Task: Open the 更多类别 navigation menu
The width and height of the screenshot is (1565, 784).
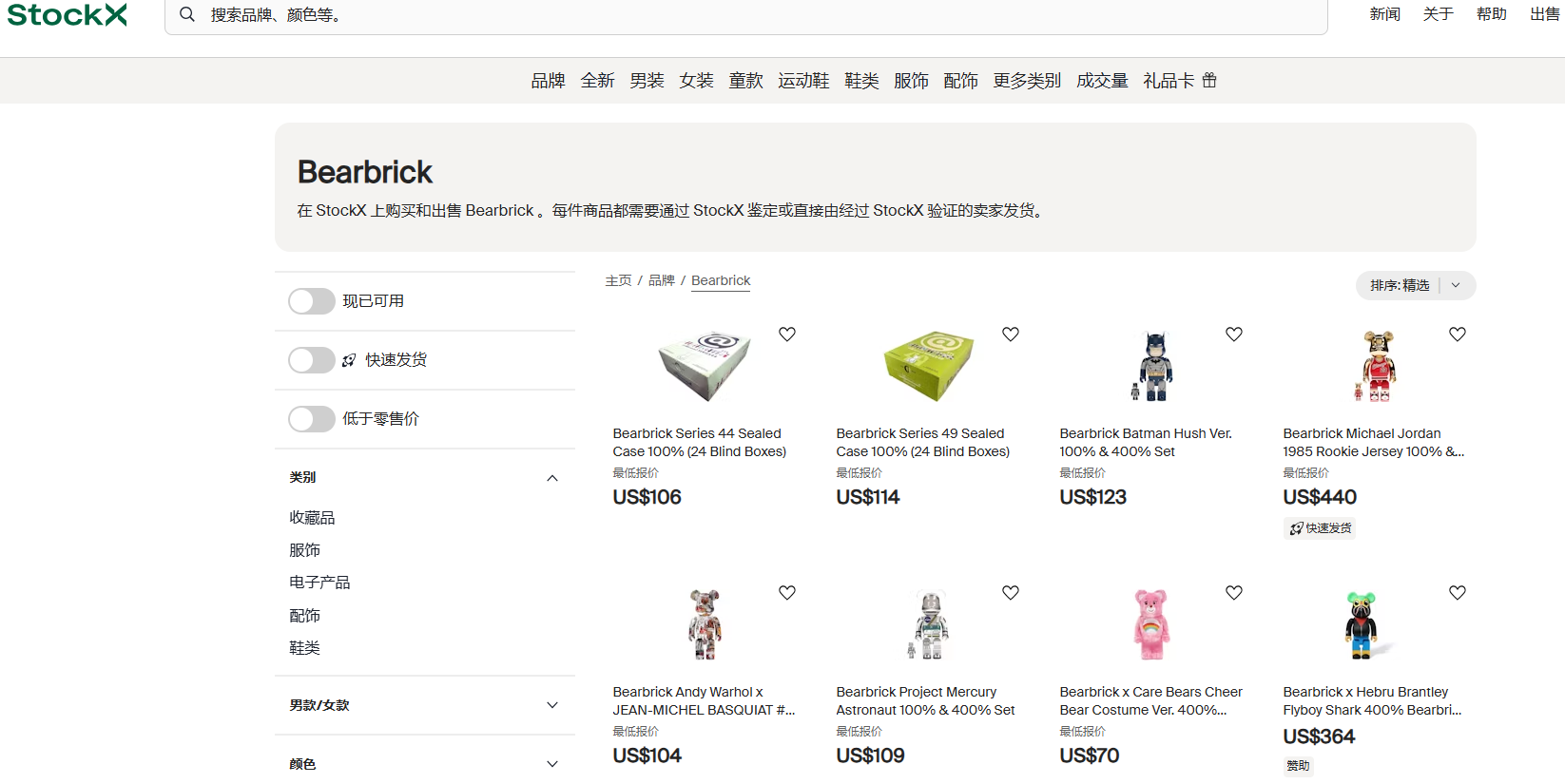Action: tap(1027, 81)
